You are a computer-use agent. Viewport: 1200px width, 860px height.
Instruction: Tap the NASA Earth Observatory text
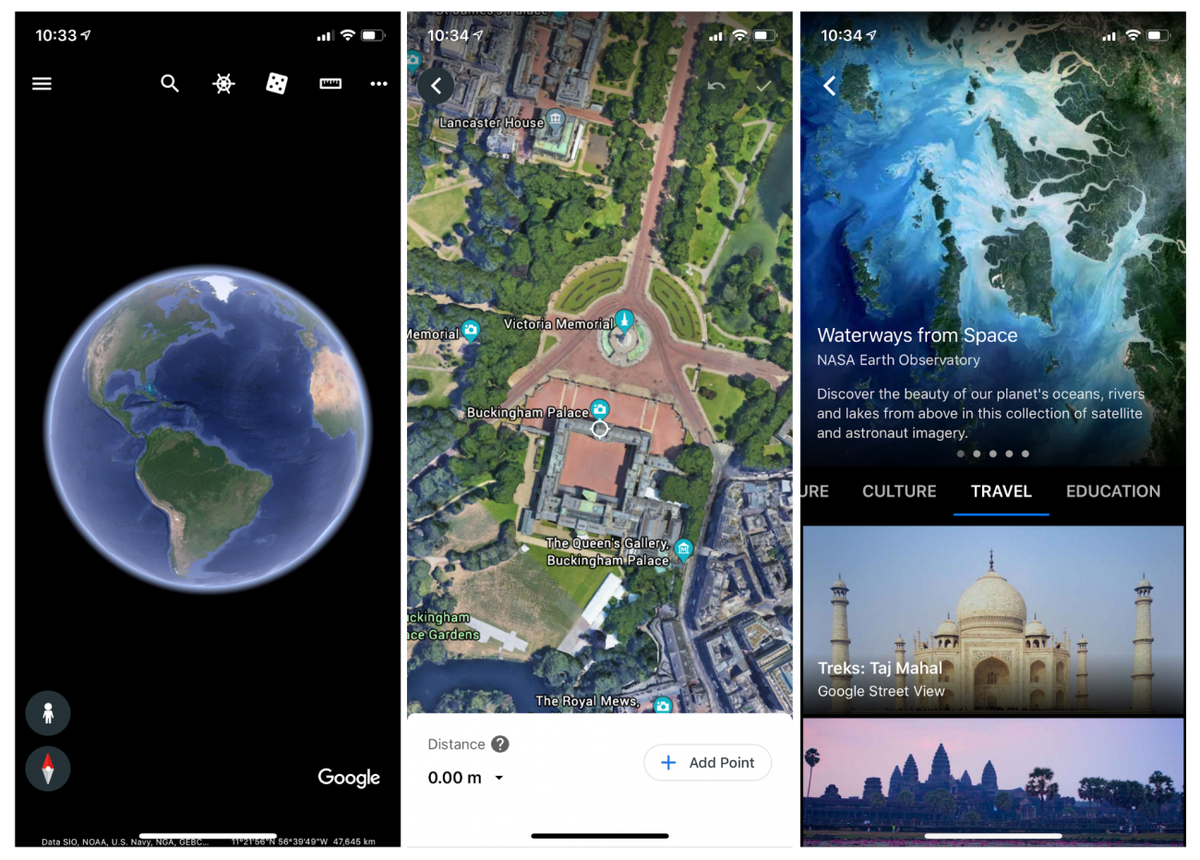pos(899,360)
